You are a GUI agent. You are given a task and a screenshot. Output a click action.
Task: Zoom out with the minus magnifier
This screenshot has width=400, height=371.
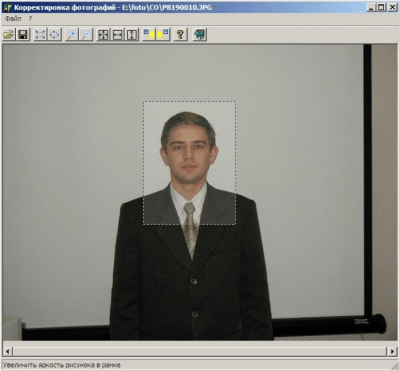click(86, 34)
